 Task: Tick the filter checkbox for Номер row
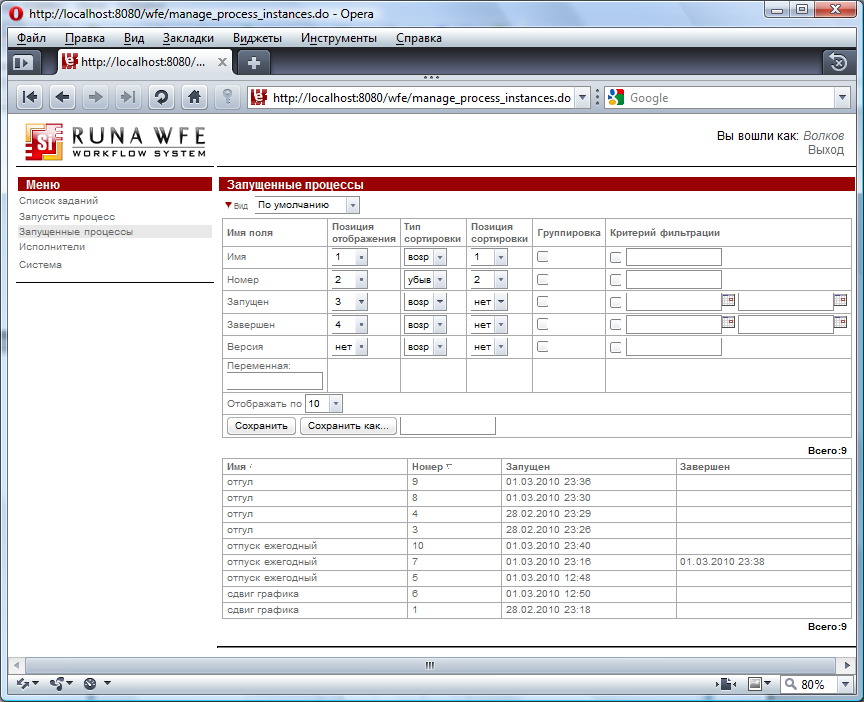click(x=616, y=280)
